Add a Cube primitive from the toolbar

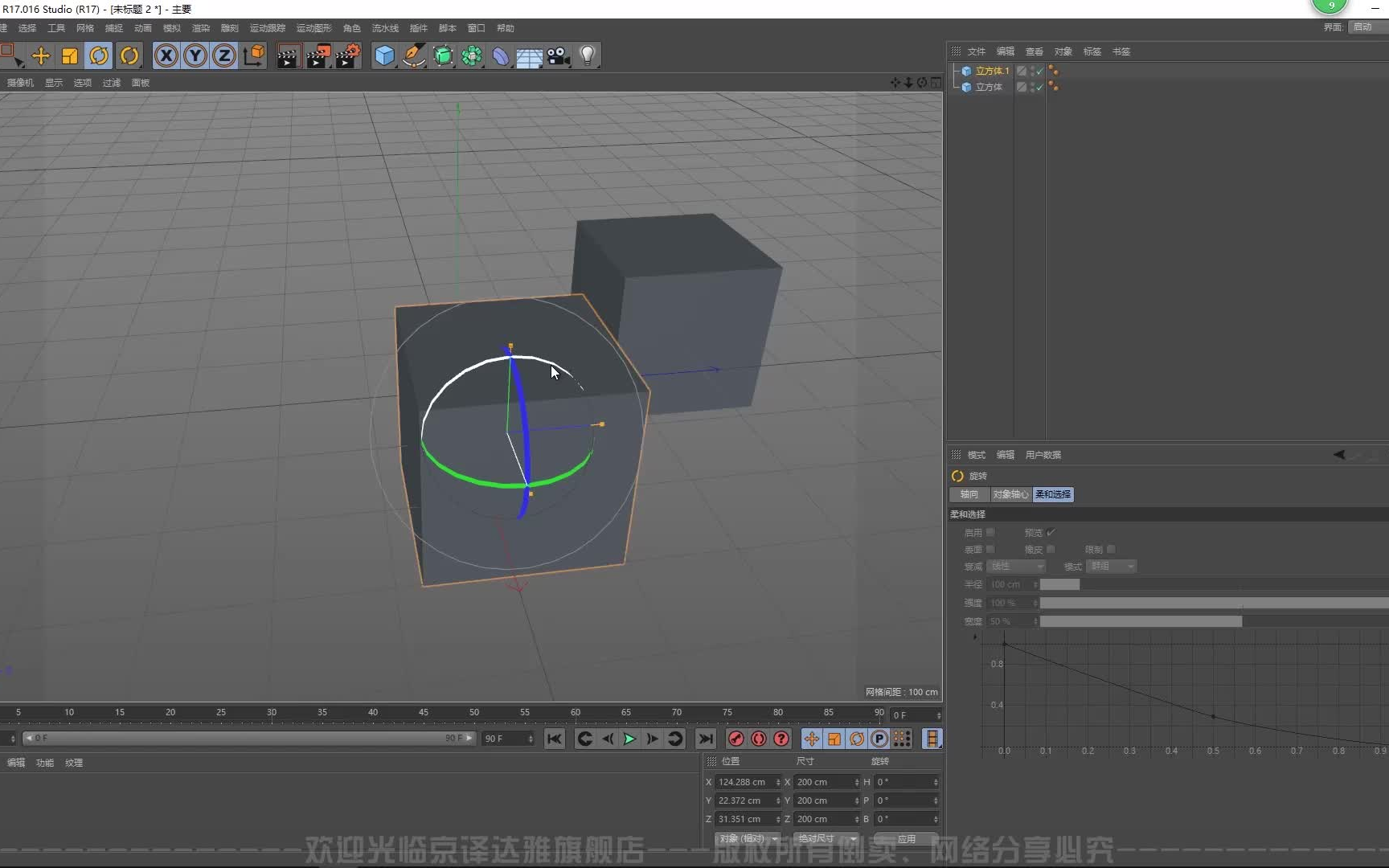pyautogui.click(x=384, y=55)
